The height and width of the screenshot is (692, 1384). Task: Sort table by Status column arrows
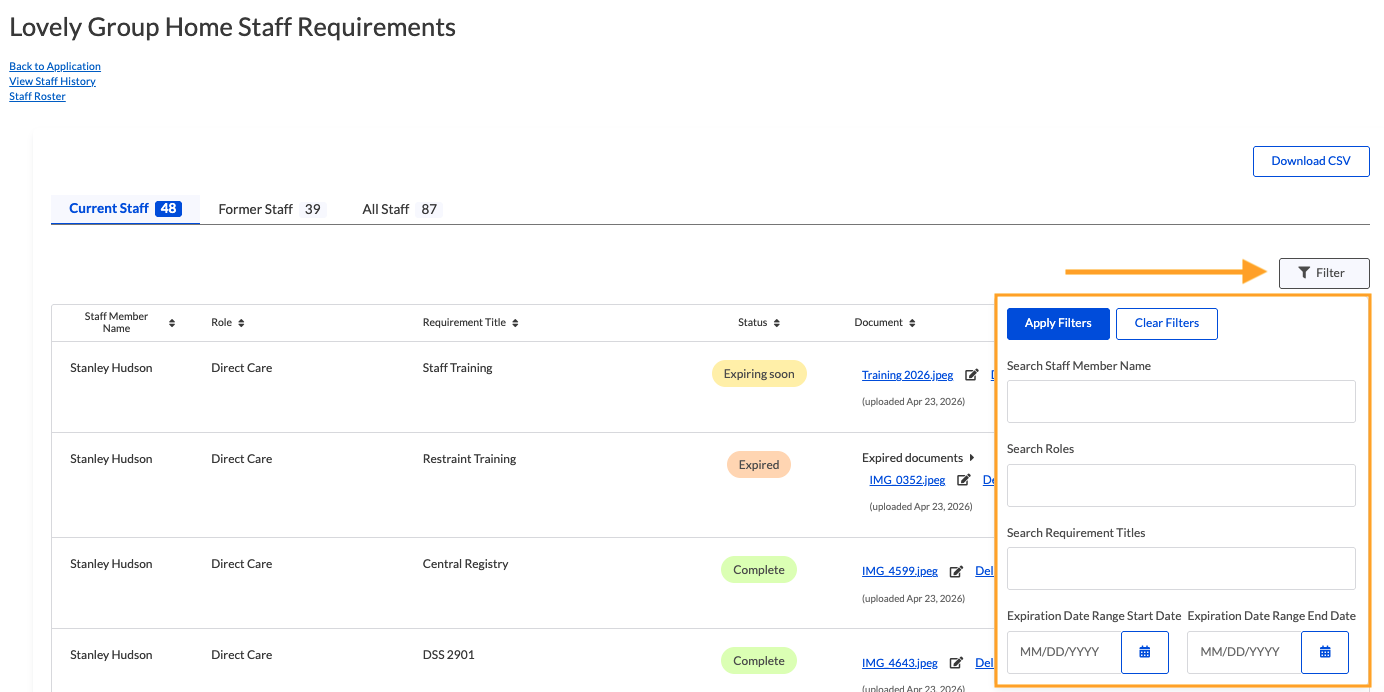pos(776,323)
